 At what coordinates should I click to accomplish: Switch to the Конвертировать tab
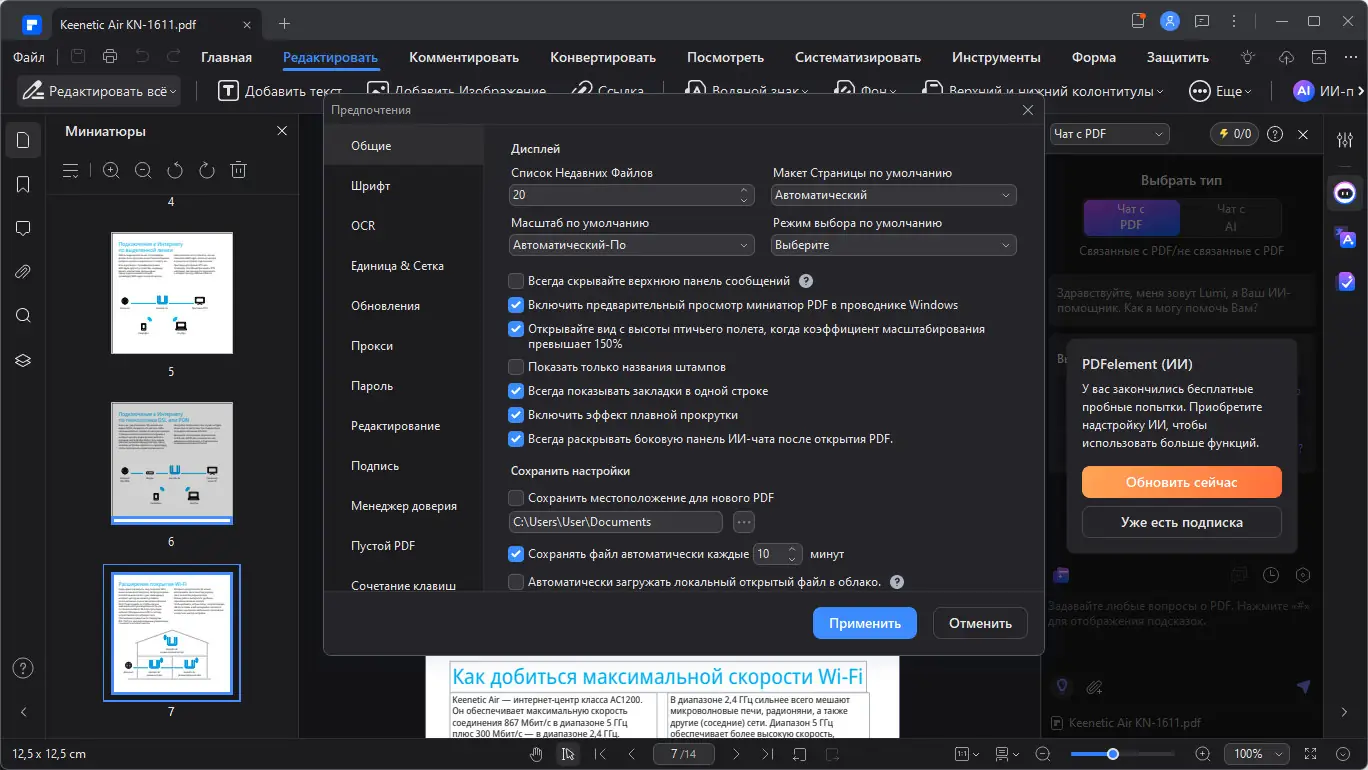(602, 57)
